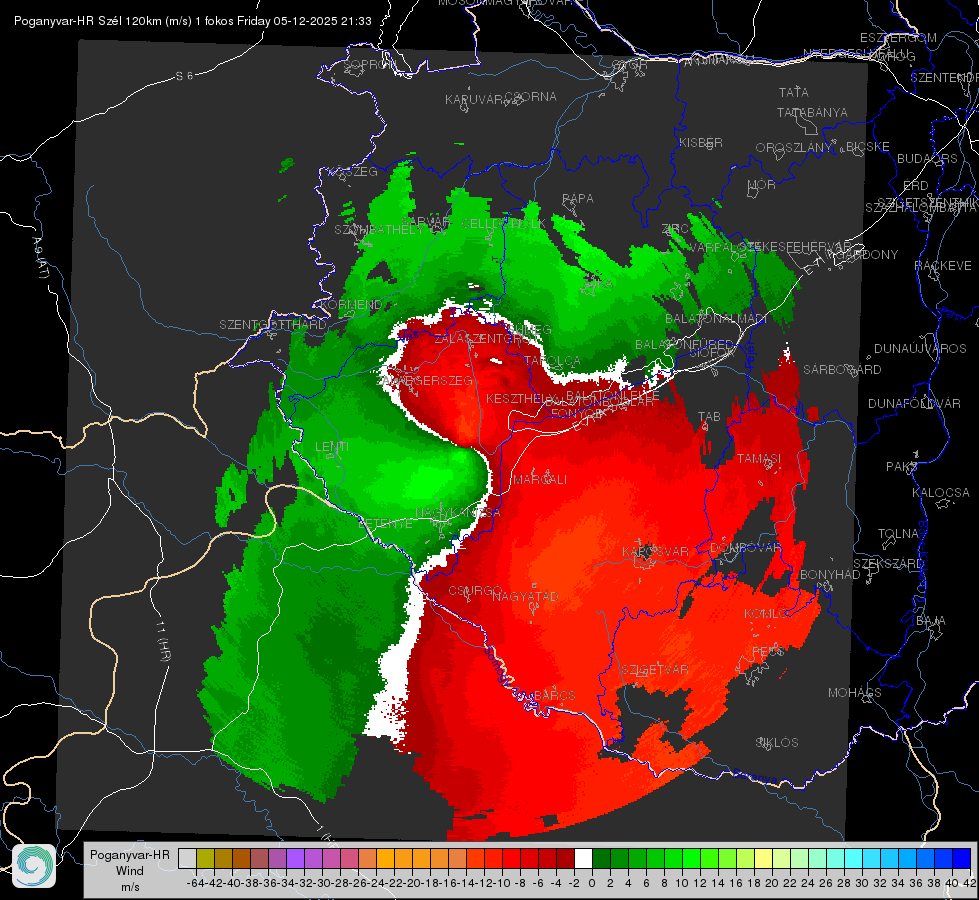Select the TATA city label
Image resolution: width=979 pixels, height=900 pixels.
(x=794, y=92)
